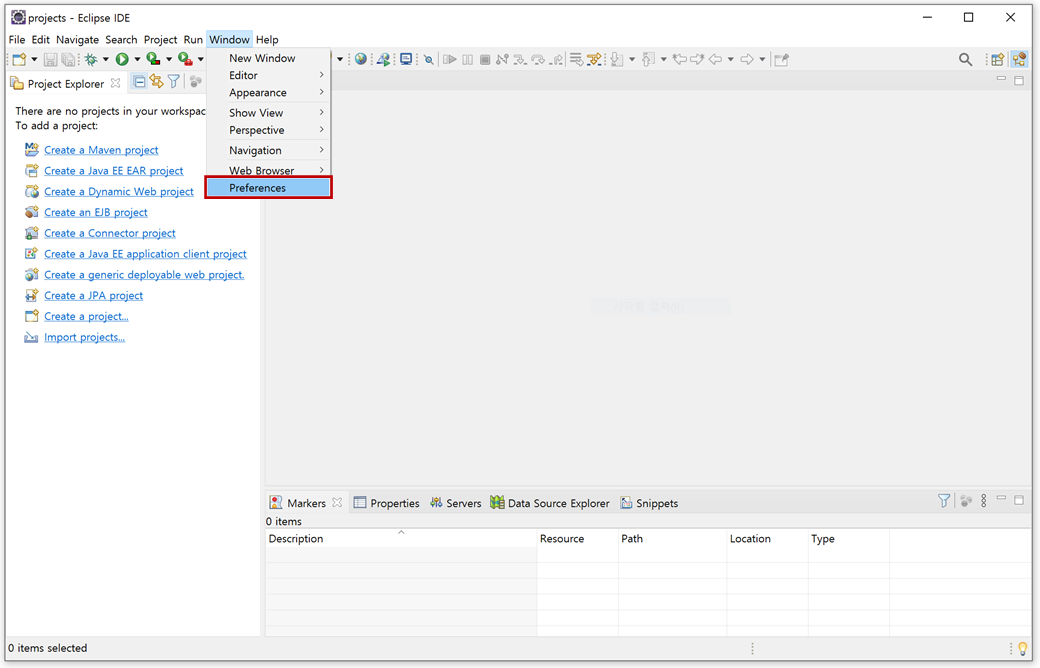This screenshot has height=668, width=1040.
Task: Click the Terminate stop icon
Action: tap(485, 60)
